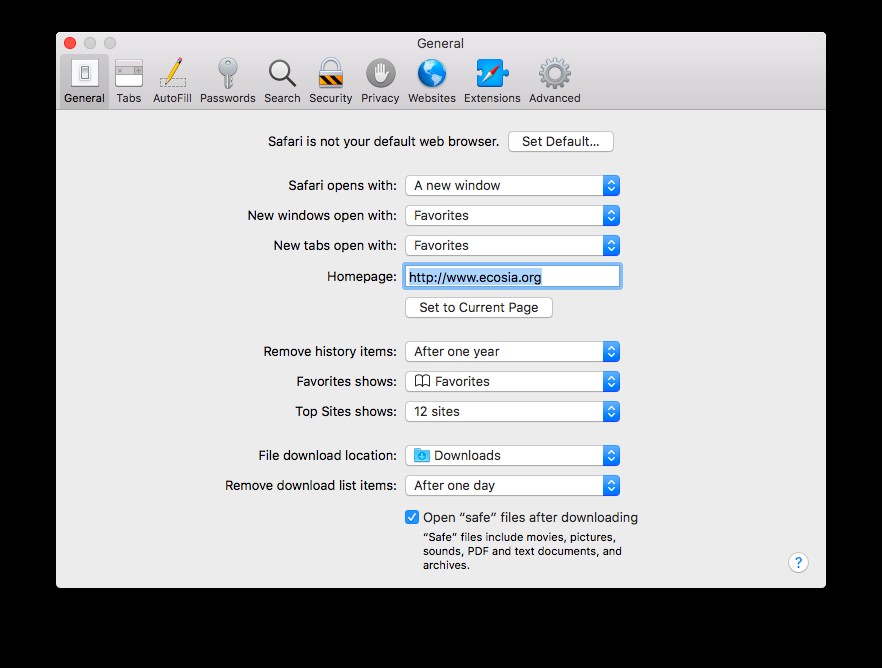
Task: Click the 'Safari is not your default' text
Action: coord(384,142)
